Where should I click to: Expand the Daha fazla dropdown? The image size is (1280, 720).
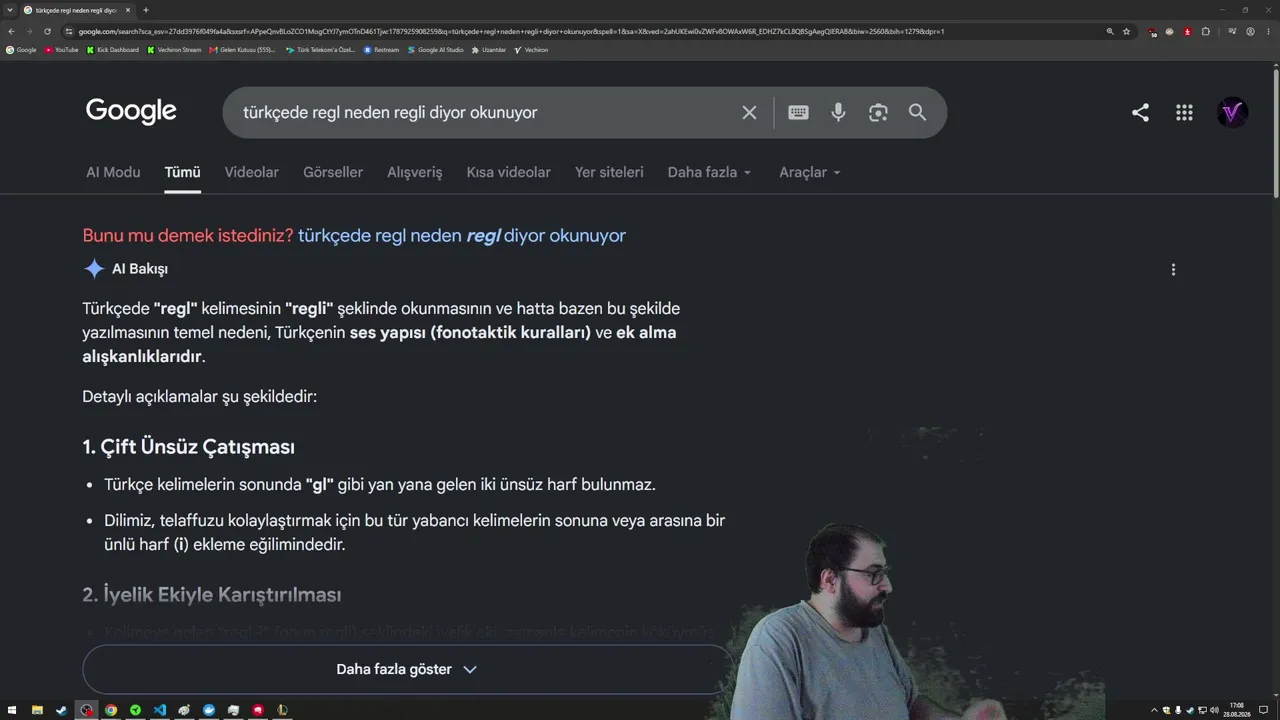(709, 172)
